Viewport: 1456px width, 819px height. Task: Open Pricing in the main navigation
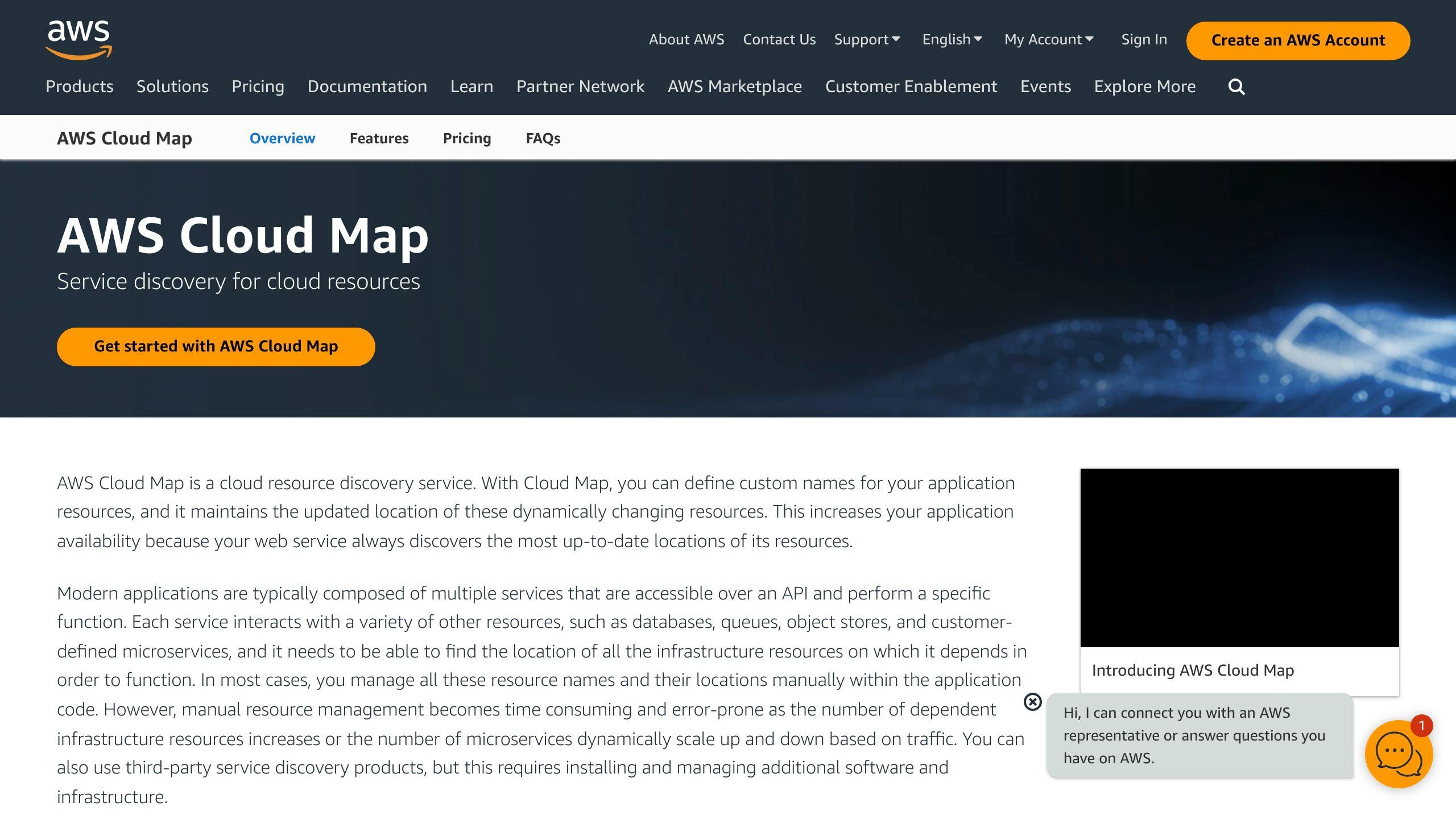[258, 86]
